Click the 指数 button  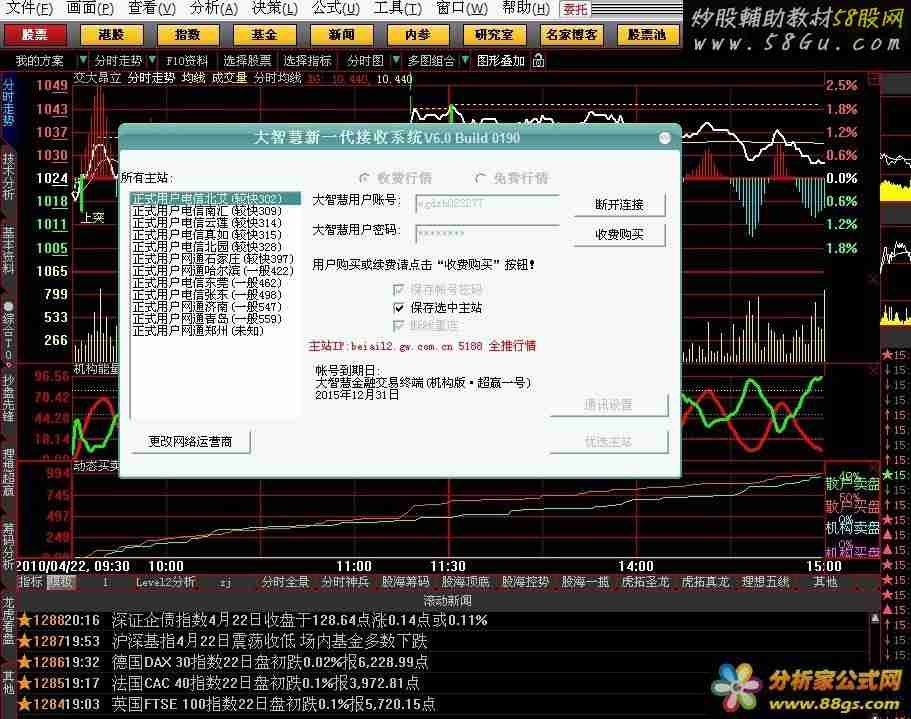(x=188, y=35)
